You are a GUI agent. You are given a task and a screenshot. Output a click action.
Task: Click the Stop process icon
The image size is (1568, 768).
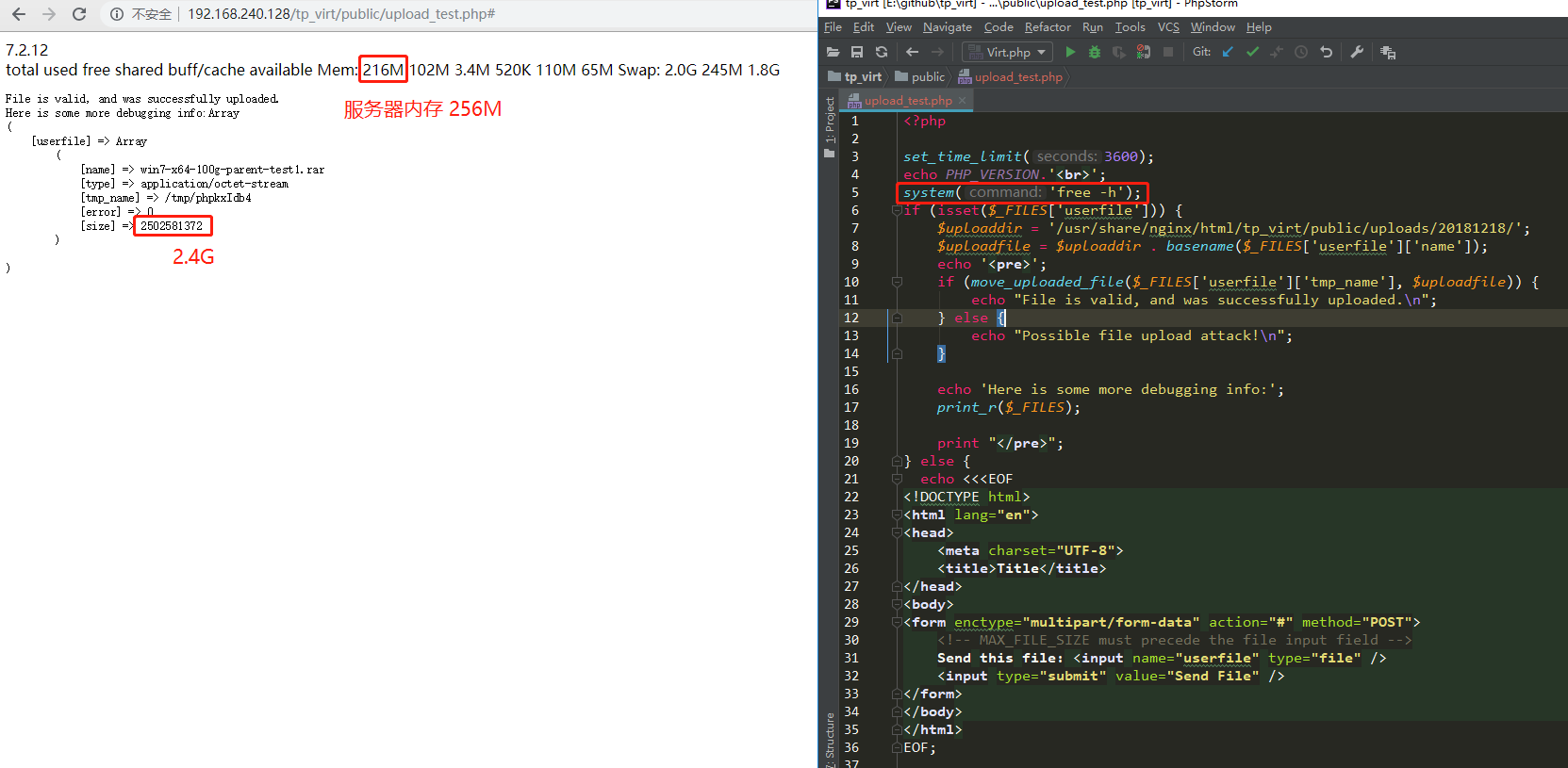1168,53
